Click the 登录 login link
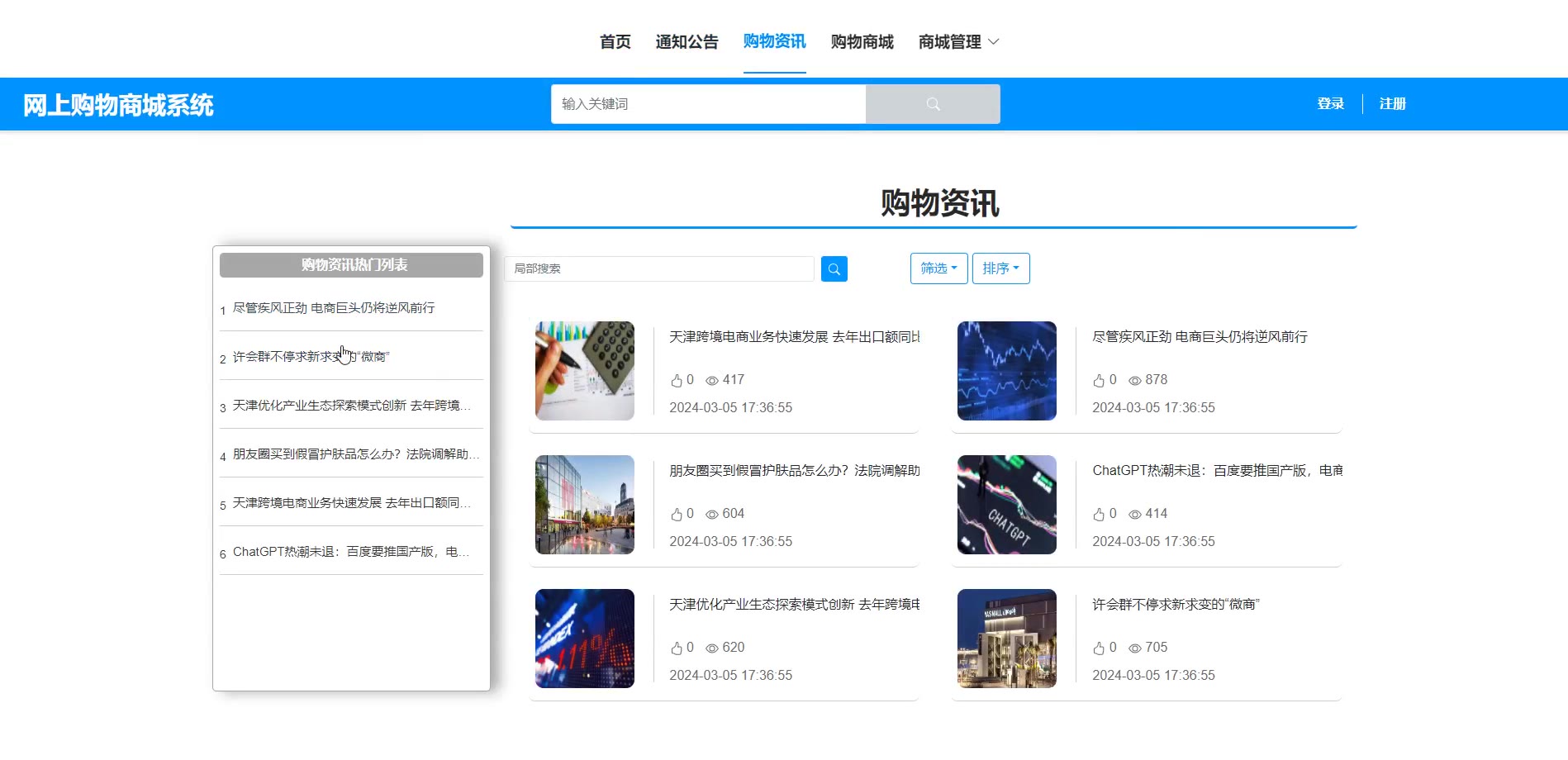Screen dimensions: 1568x760 [x=1331, y=104]
